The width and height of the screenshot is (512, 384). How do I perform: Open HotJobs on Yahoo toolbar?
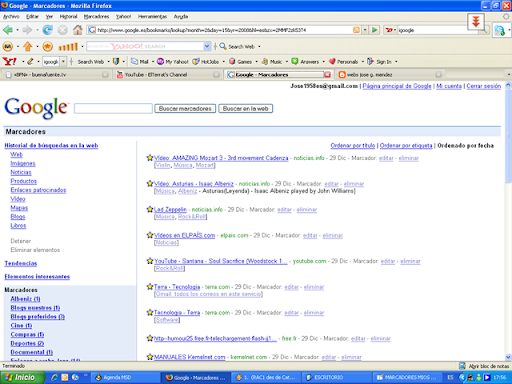pyautogui.click(x=206, y=62)
